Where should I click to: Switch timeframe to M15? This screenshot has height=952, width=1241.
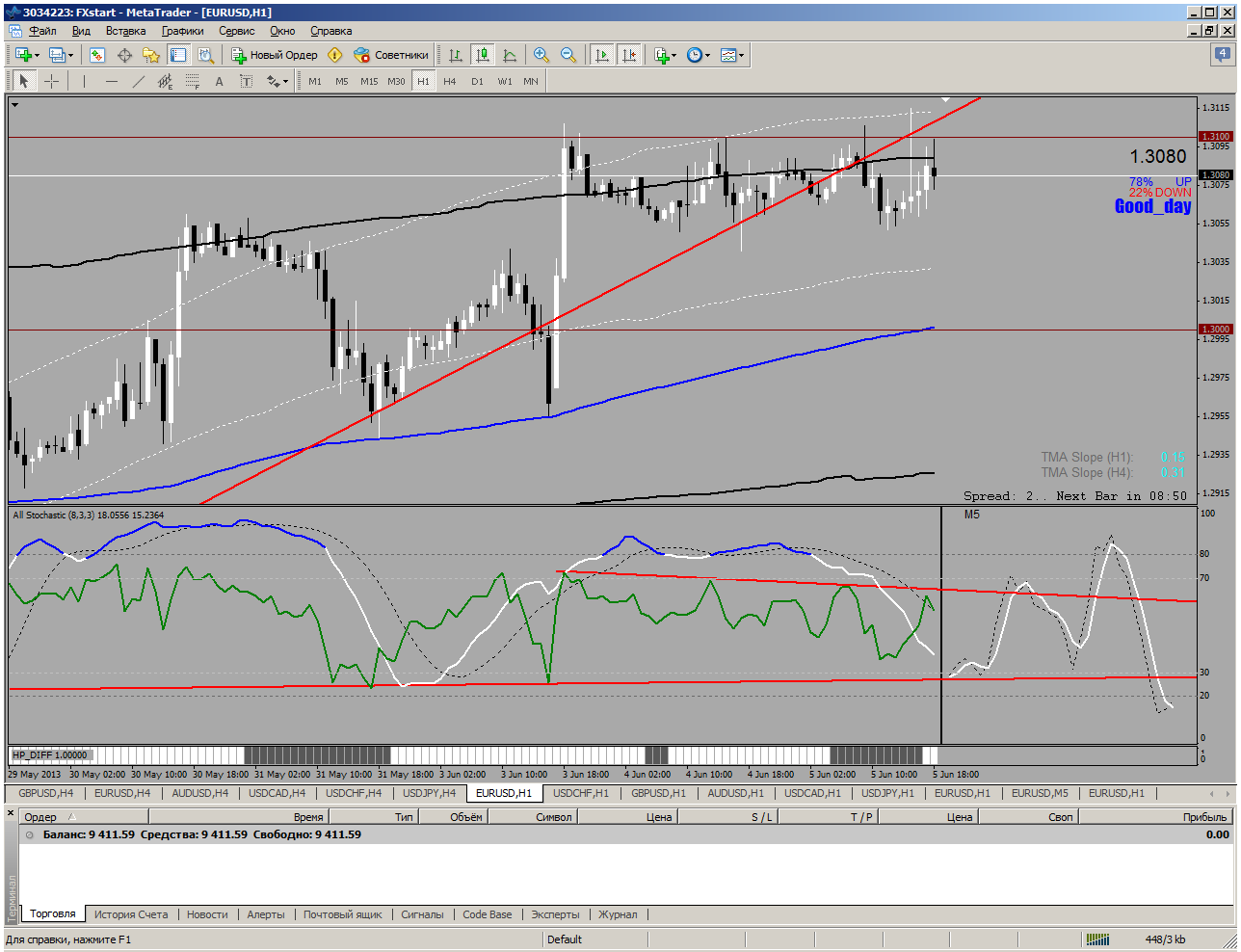(369, 81)
